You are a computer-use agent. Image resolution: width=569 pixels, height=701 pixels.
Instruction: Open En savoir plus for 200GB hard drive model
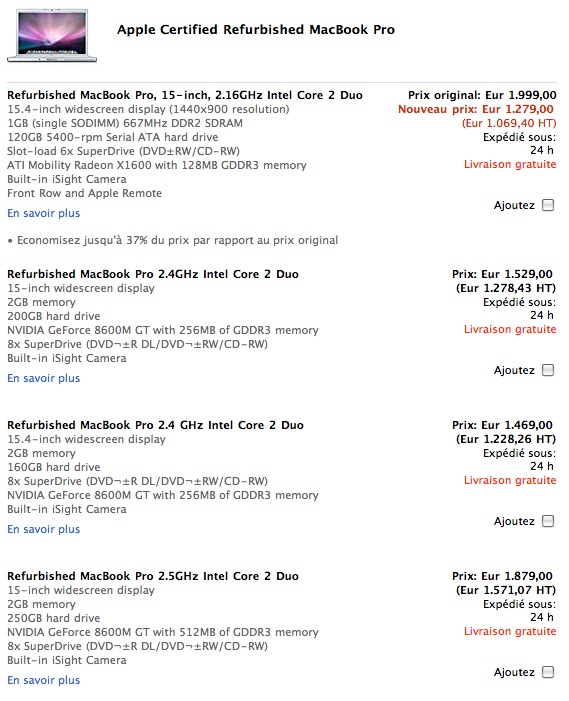coord(43,378)
